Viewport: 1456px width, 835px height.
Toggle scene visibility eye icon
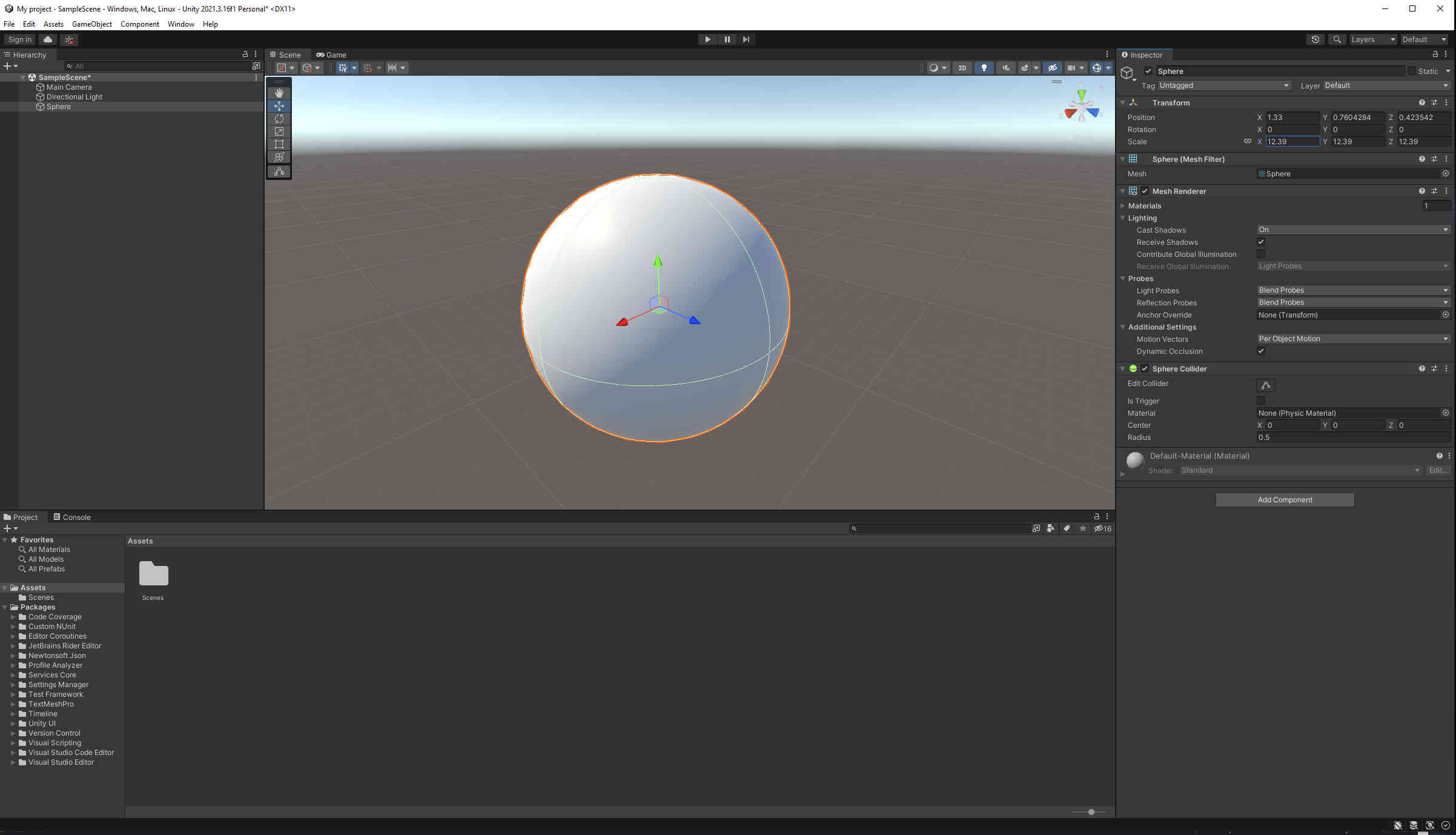1052,68
